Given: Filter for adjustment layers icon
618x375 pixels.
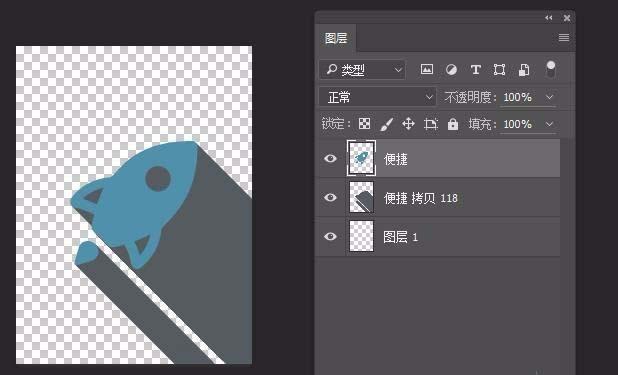Looking at the screenshot, I should (x=451, y=70).
